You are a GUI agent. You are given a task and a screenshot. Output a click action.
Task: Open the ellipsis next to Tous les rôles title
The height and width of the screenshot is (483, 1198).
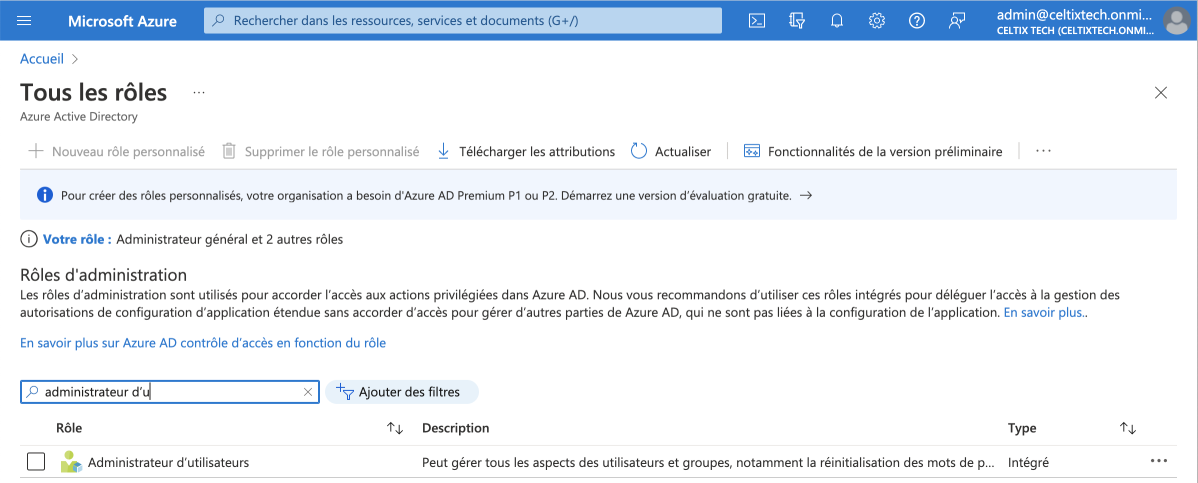point(199,92)
